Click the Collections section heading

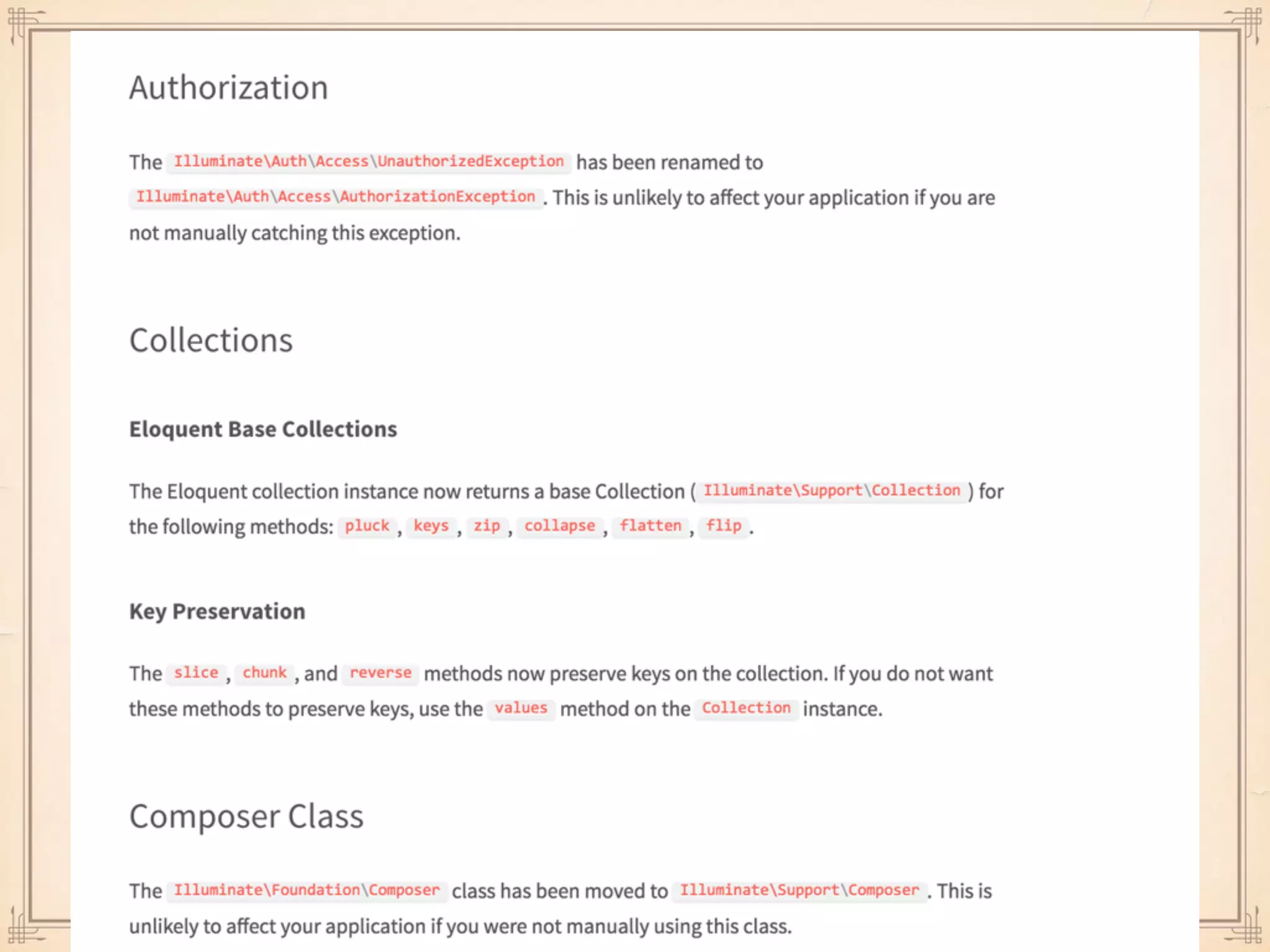(x=211, y=340)
